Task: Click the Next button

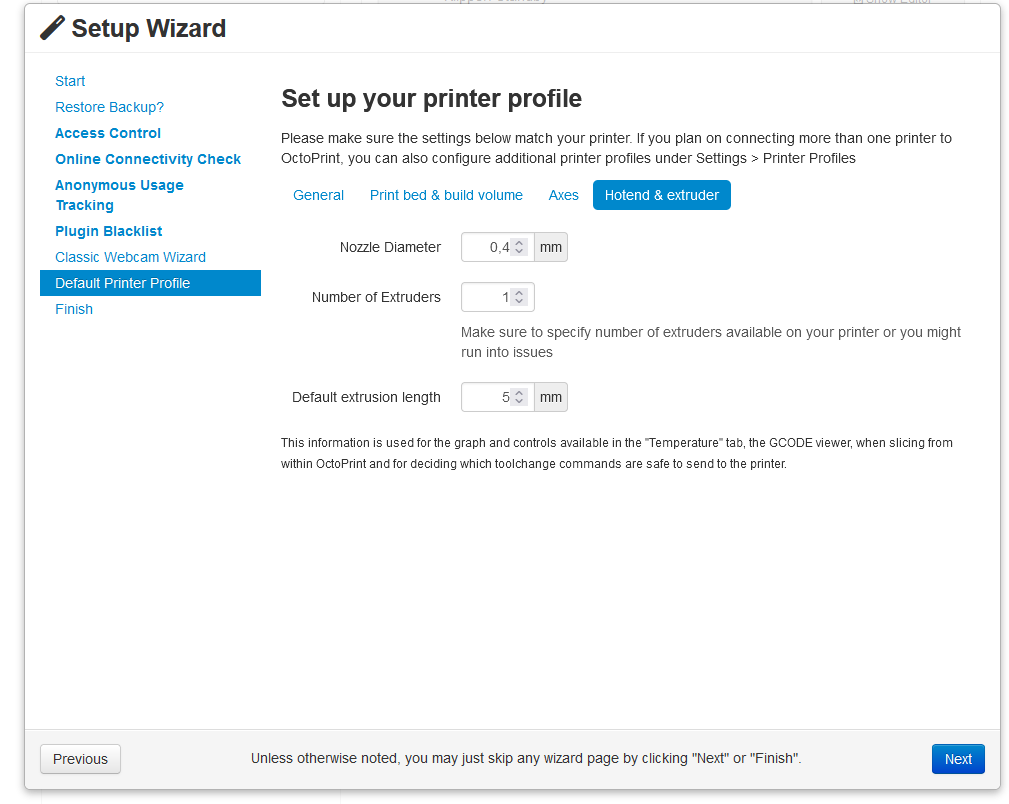Action: coord(957,759)
